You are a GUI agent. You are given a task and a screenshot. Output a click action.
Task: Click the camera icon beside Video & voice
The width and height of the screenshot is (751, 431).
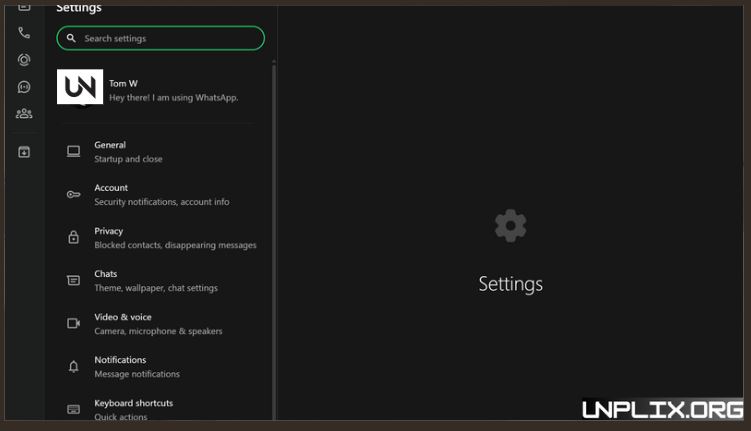click(x=73, y=323)
